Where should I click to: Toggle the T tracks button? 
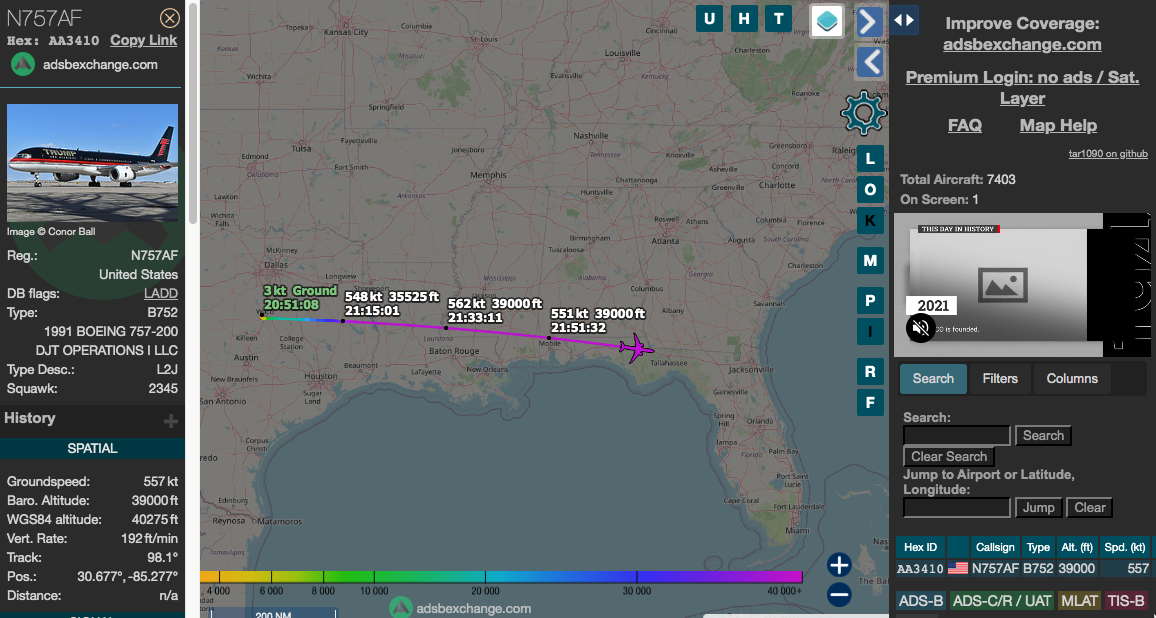[779, 19]
